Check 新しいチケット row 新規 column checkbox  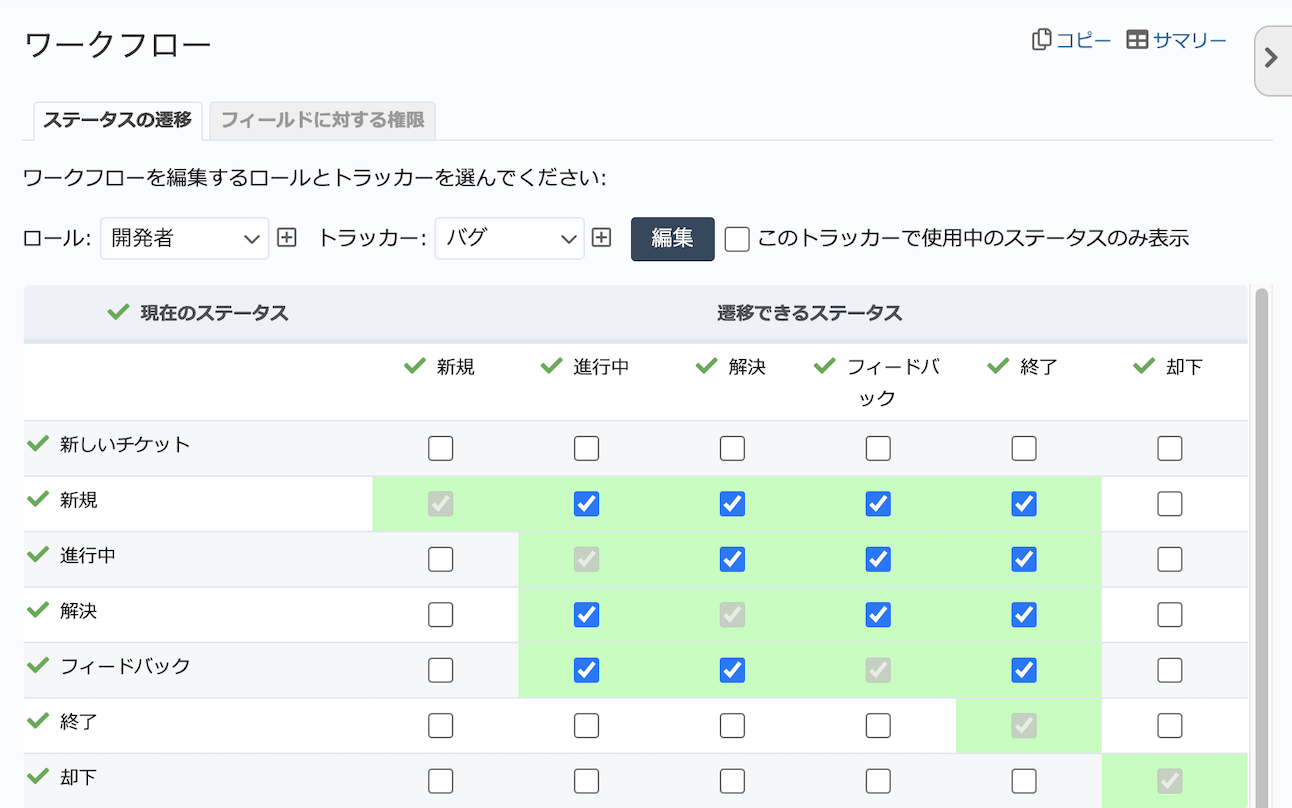point(440,448)
